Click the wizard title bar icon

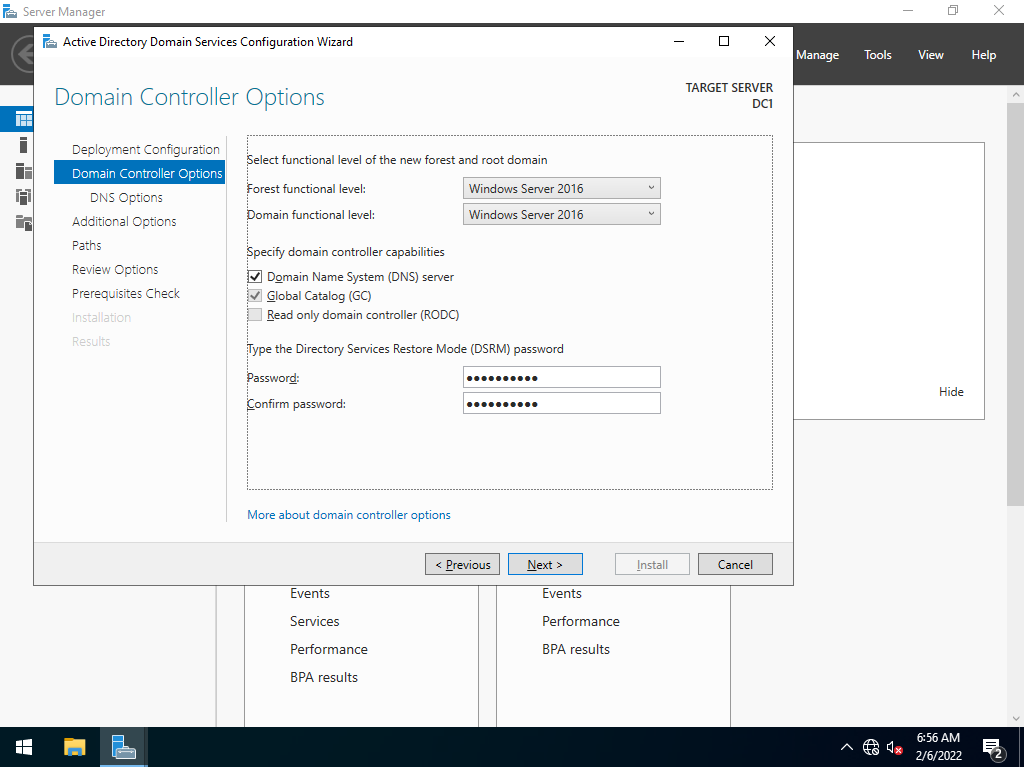50,42
